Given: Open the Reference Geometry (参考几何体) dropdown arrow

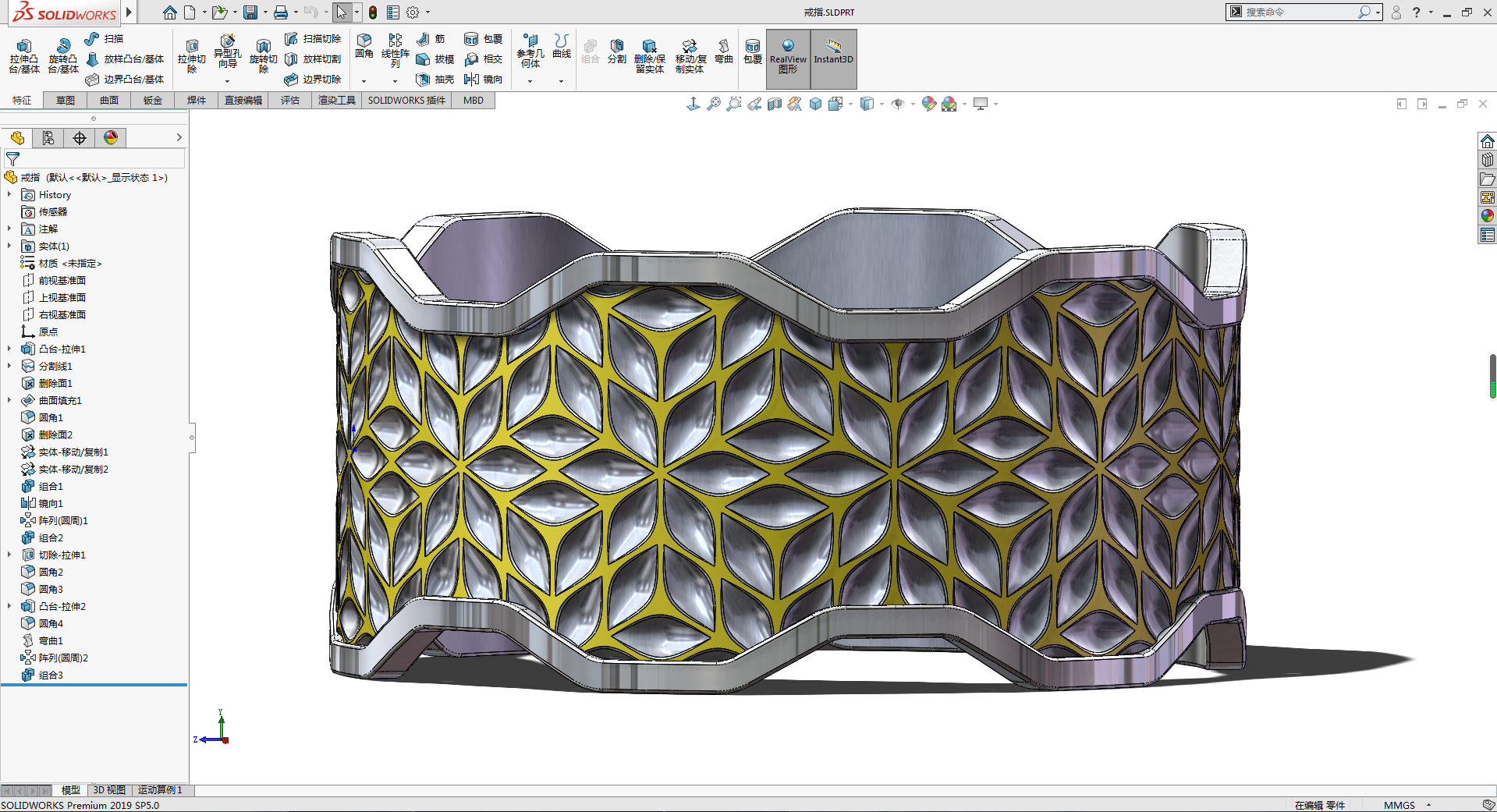Looking at the screenshot, I should point(530,81).
